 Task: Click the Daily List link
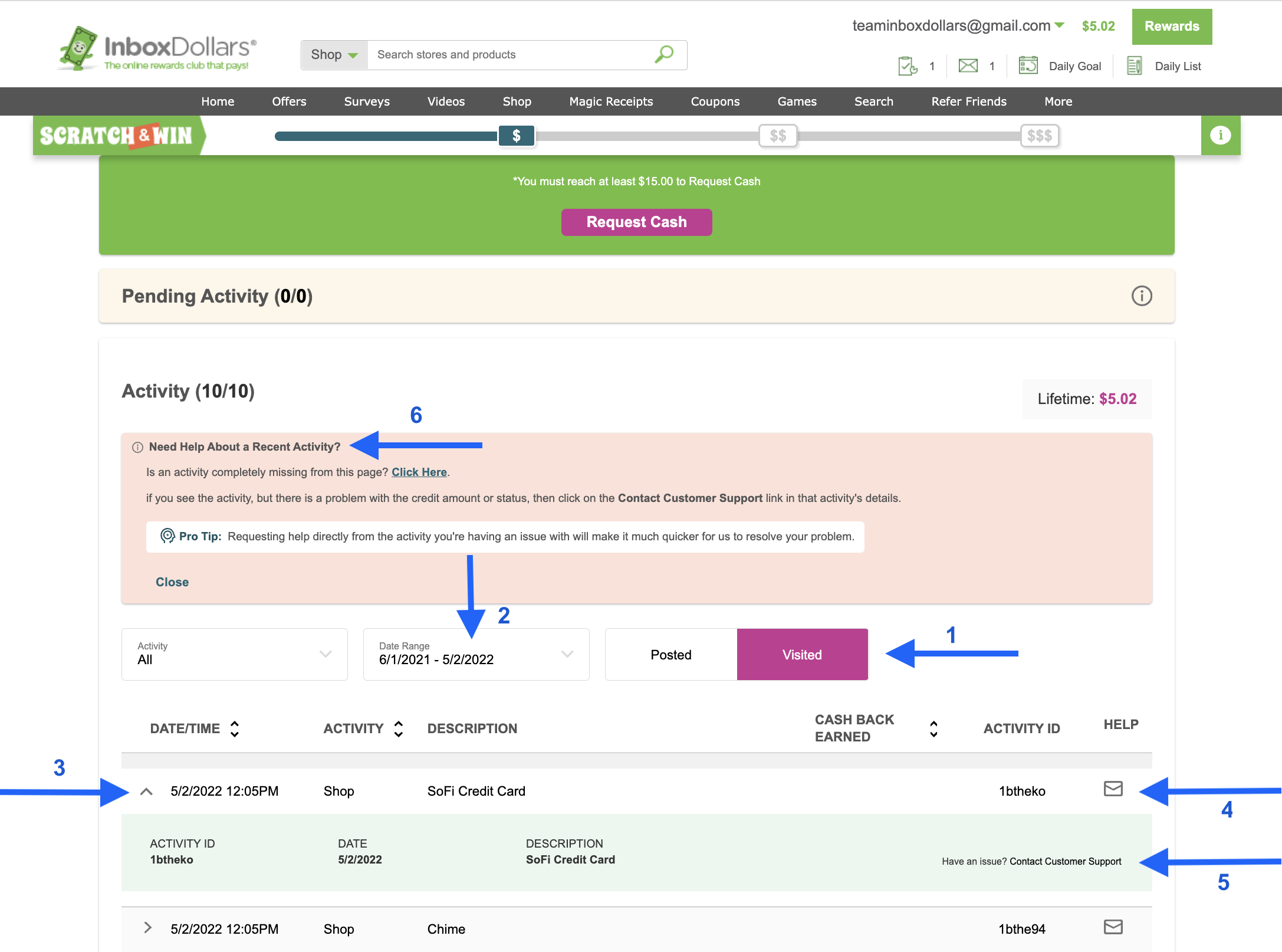pos(1178,66)
